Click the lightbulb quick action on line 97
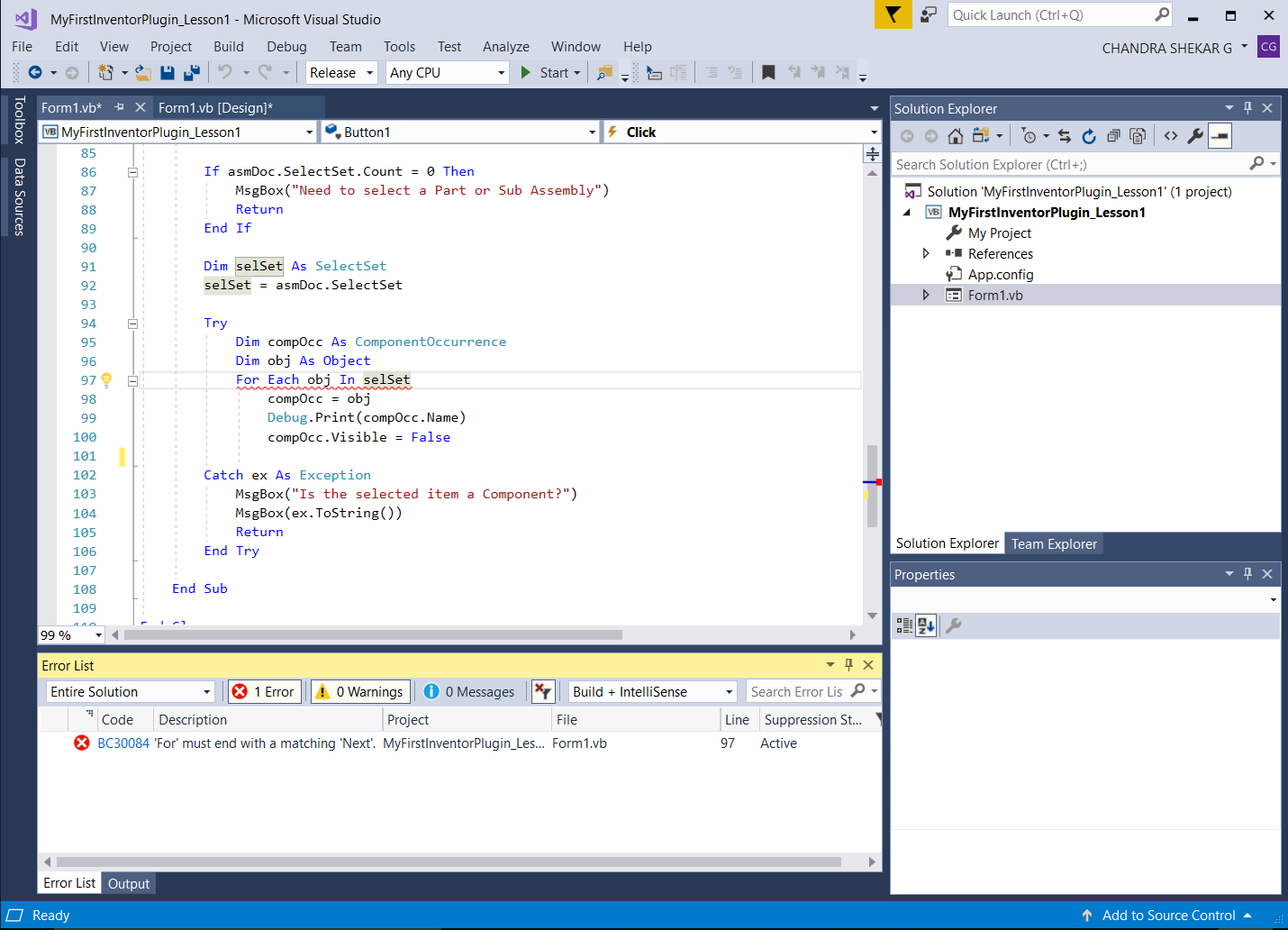Viewport: 1288px width, 930px height. [106, 380]
